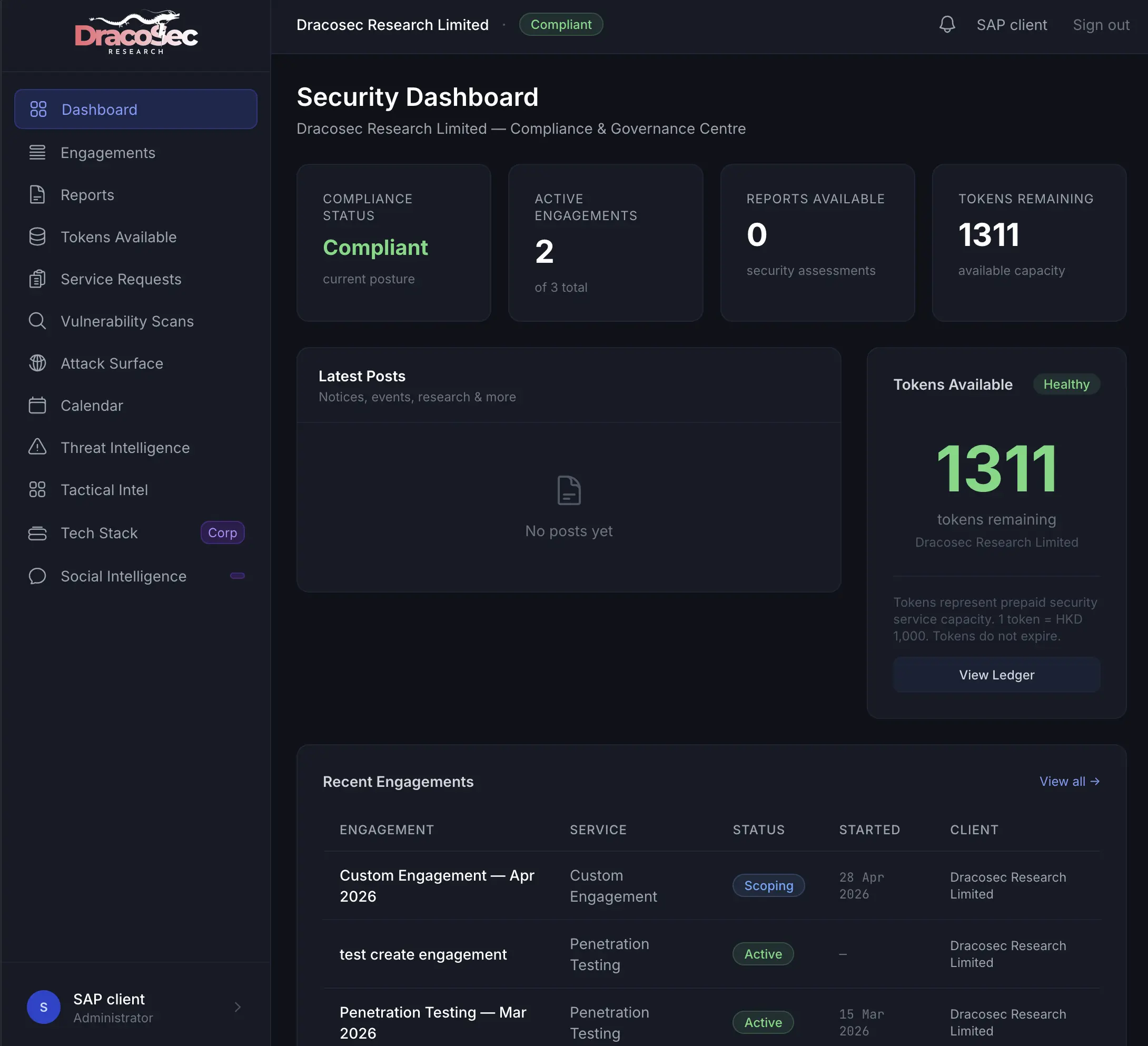Screen dimensions: 1148x1046
Task: Click the 28 Apr 2026 start date
Action: pos(861,885)
